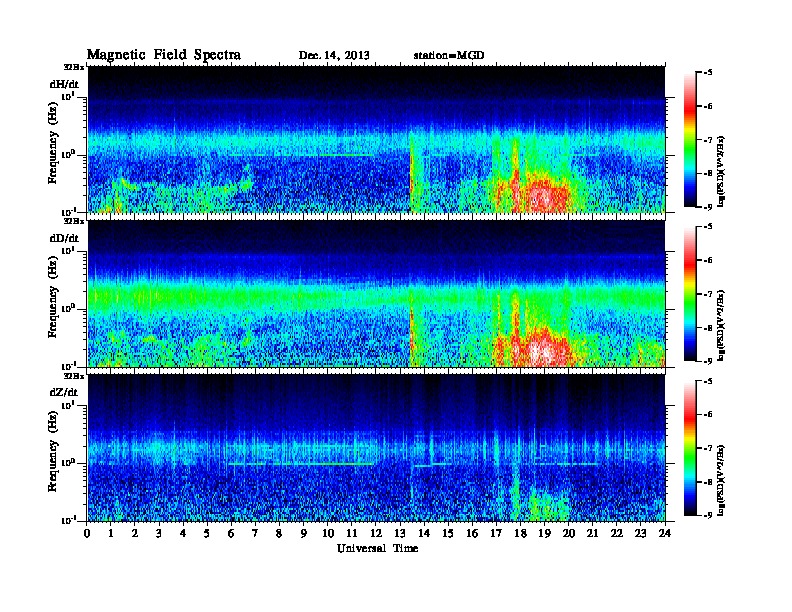The image size is (792, 612).
Task: Click the -7 tick on dZ/dt color bar
Action: [708, 448]
